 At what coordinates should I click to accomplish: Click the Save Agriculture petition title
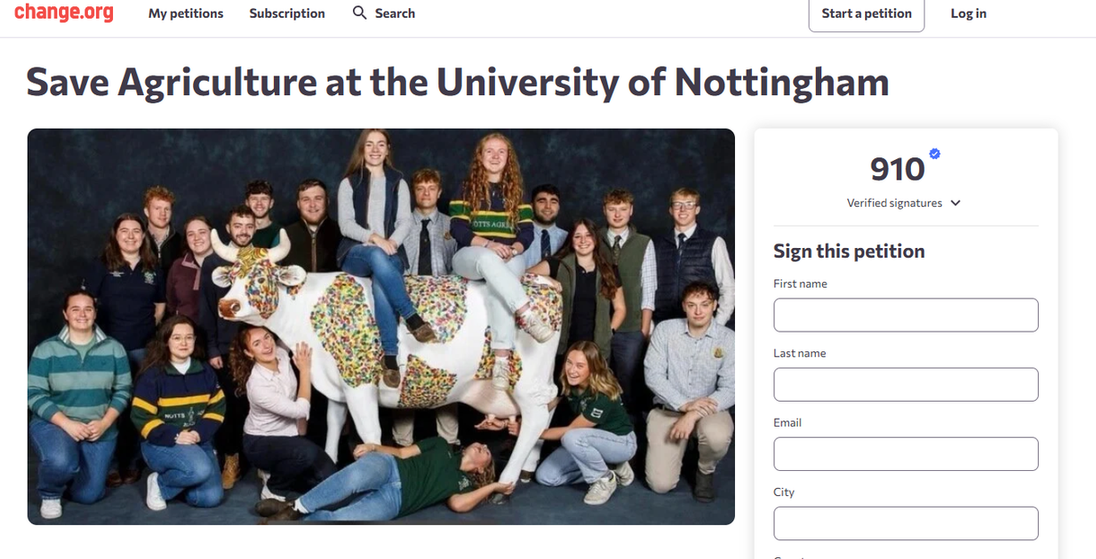point(457,82)
